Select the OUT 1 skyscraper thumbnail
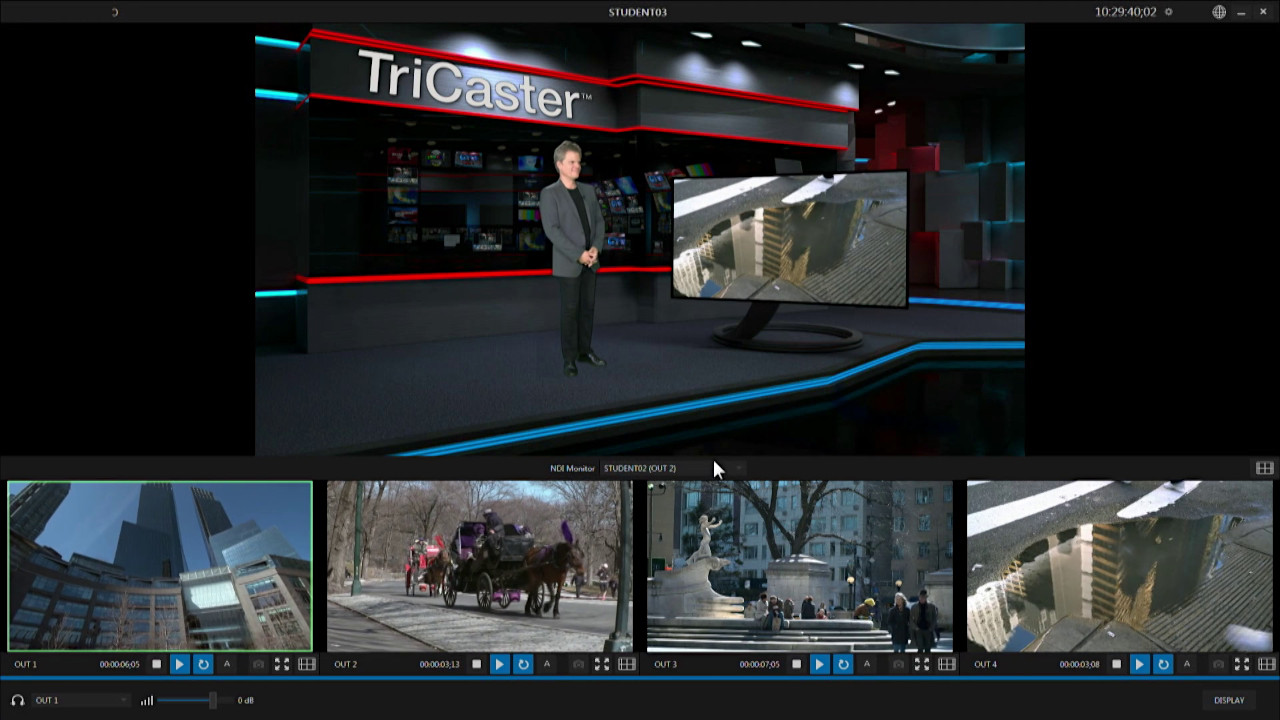The image size is (1280, 720). 160,566
